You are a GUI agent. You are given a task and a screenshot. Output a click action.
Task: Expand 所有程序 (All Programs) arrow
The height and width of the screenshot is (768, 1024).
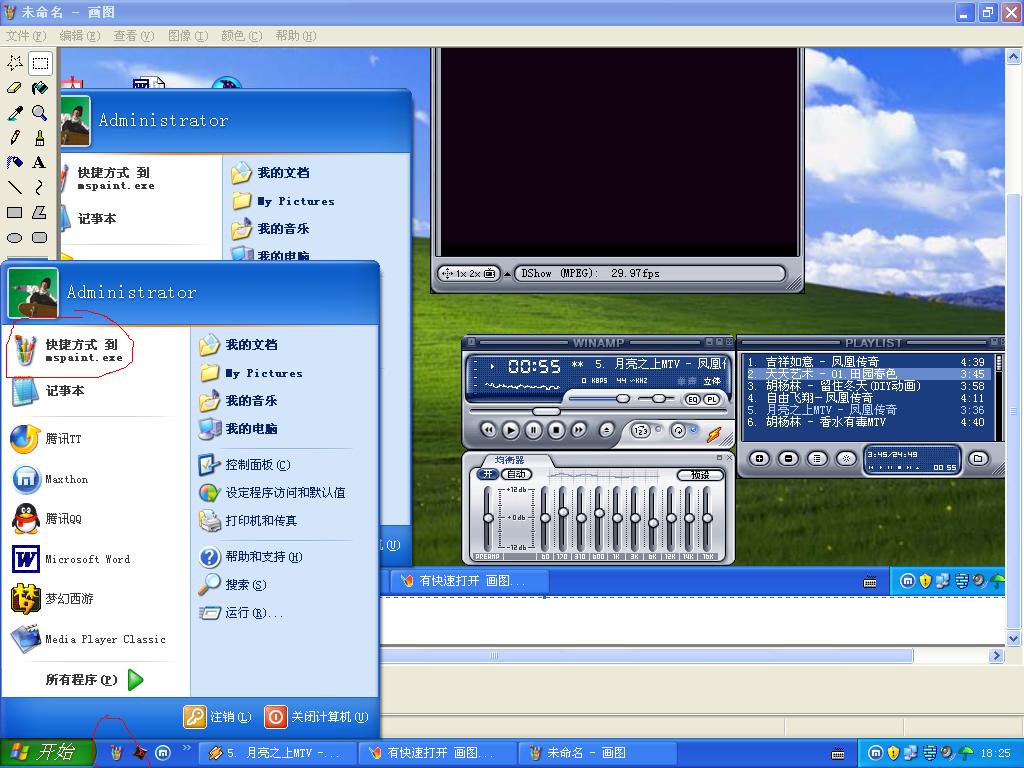click(135, 680)
